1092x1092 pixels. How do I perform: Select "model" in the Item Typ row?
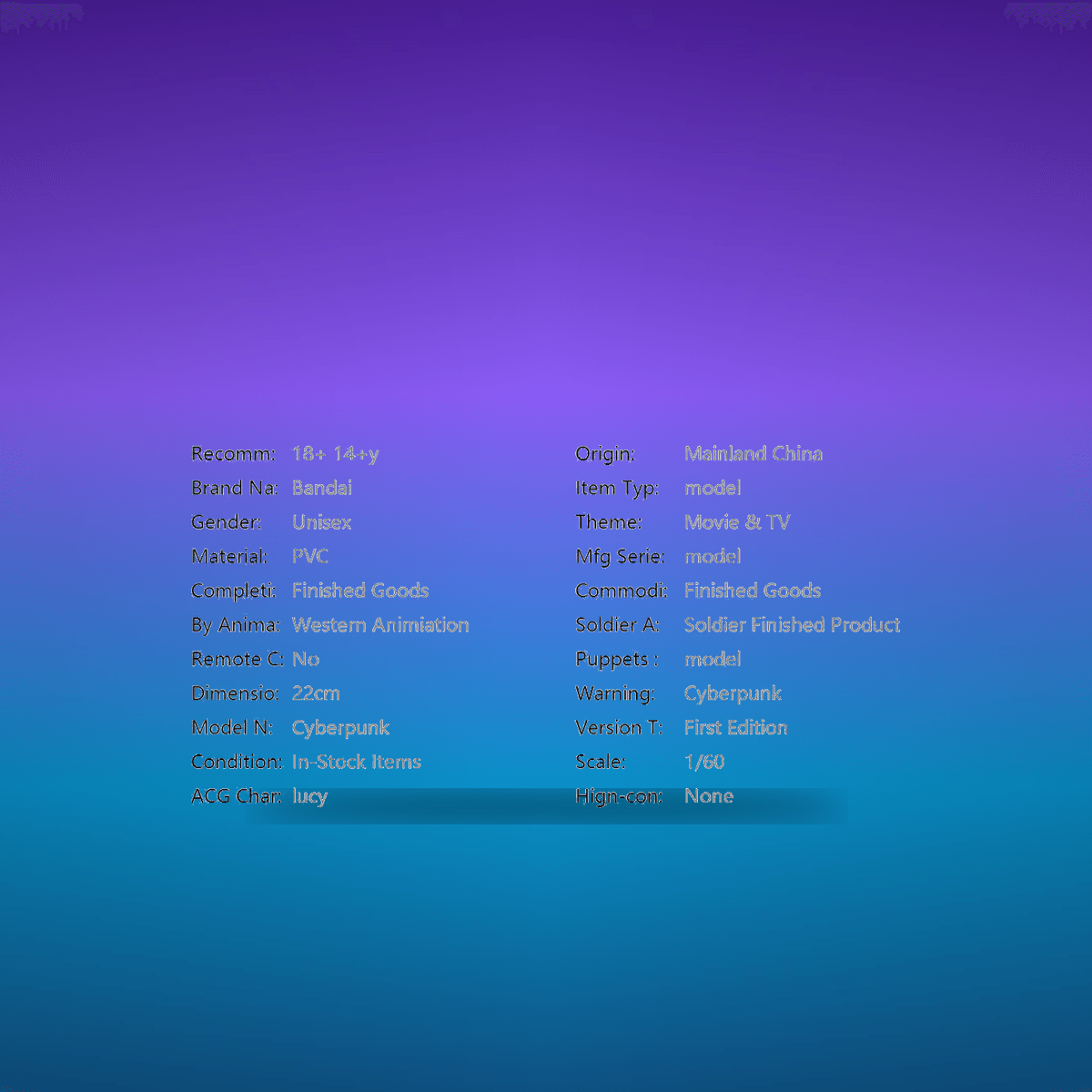713,489
